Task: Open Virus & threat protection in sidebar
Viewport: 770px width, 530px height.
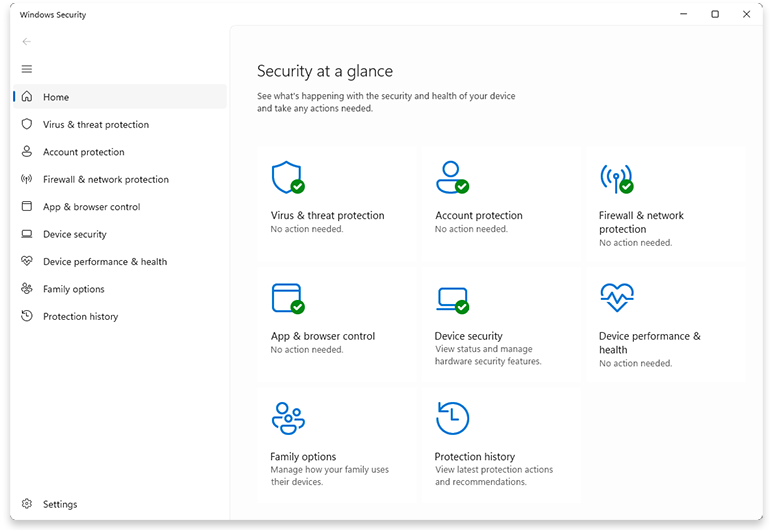Action: tap(95, 125)
